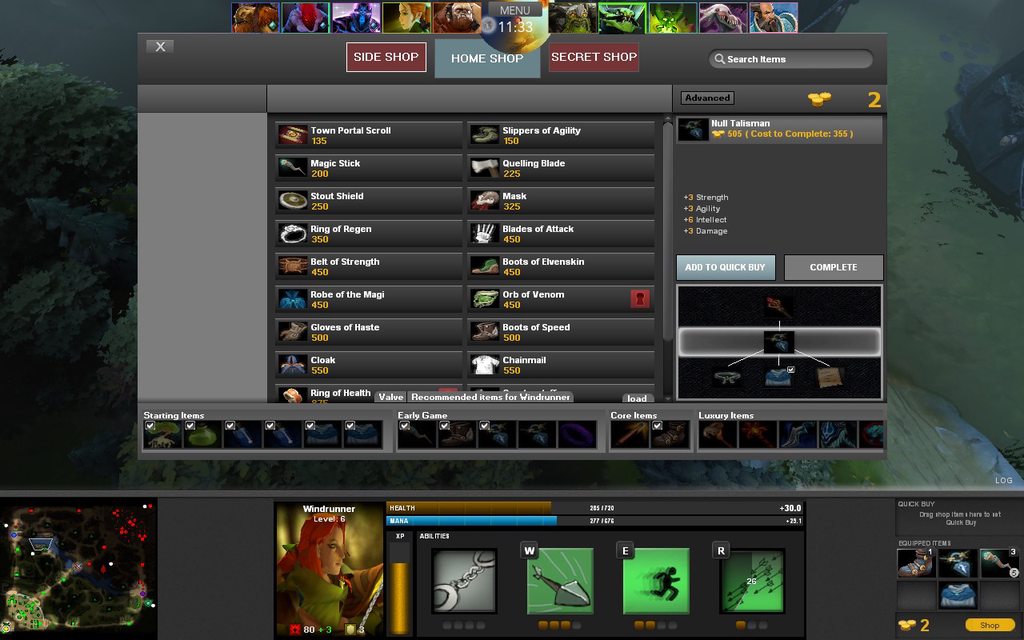Toggle checkbox on first Early Game item
Image resolution: width=1024 pixels, height=640 pixels.
pyautogui.click(x=404, y=426)
